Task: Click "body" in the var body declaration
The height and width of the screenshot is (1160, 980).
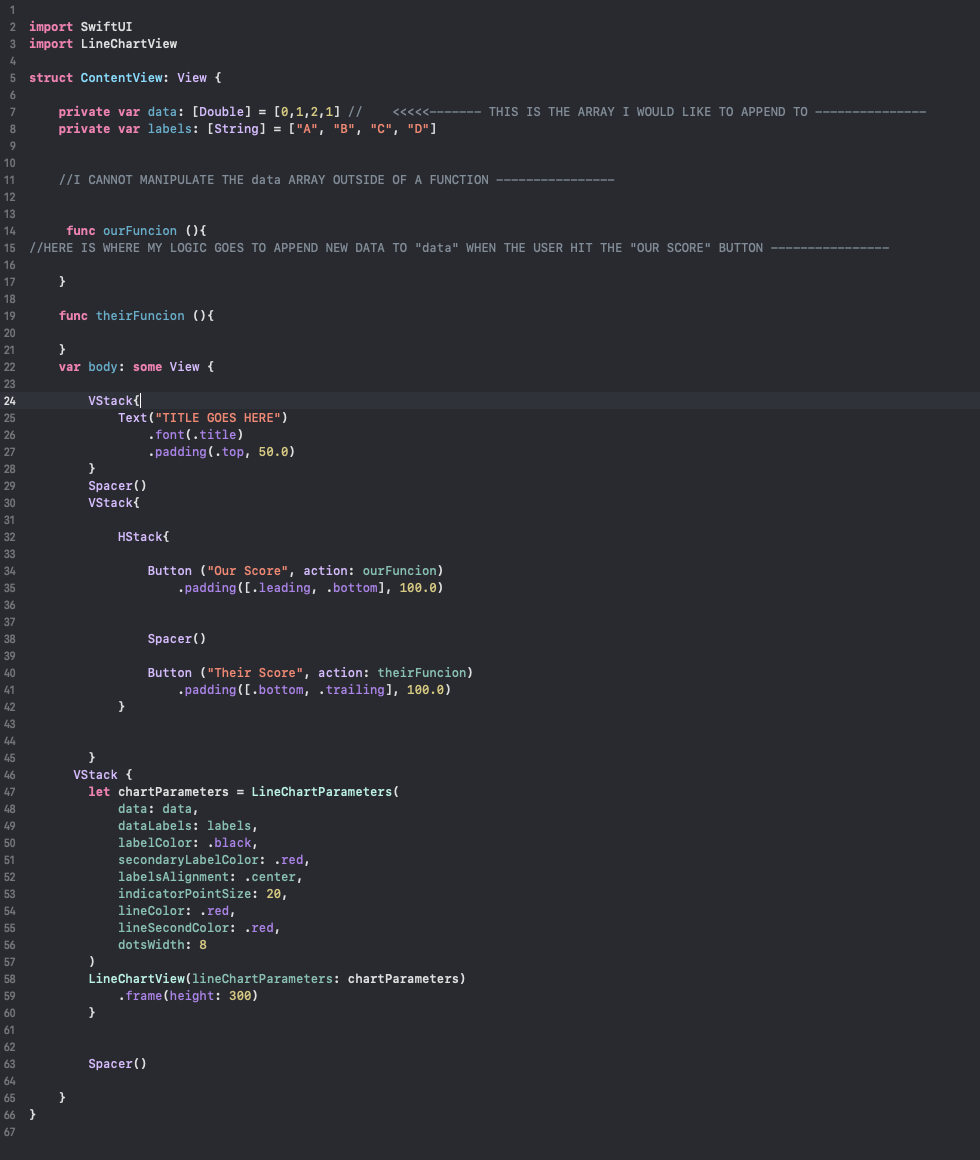Action: pyautogui.click(x=102, y=367)
